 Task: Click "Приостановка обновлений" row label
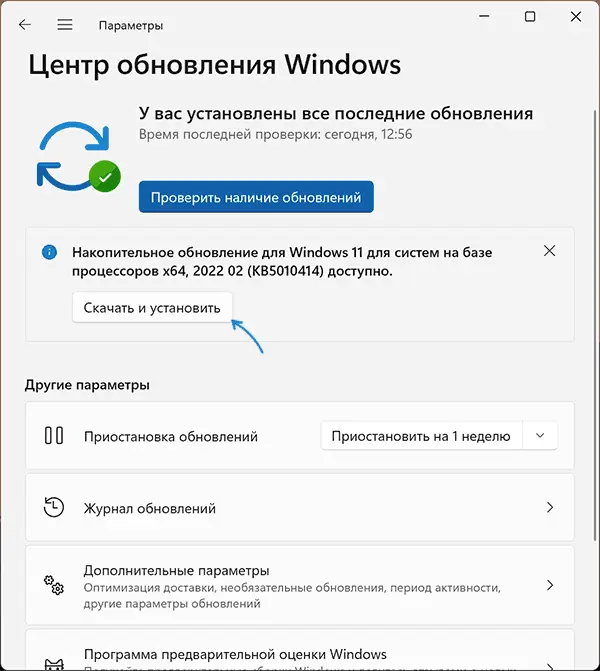click(171, 437)
